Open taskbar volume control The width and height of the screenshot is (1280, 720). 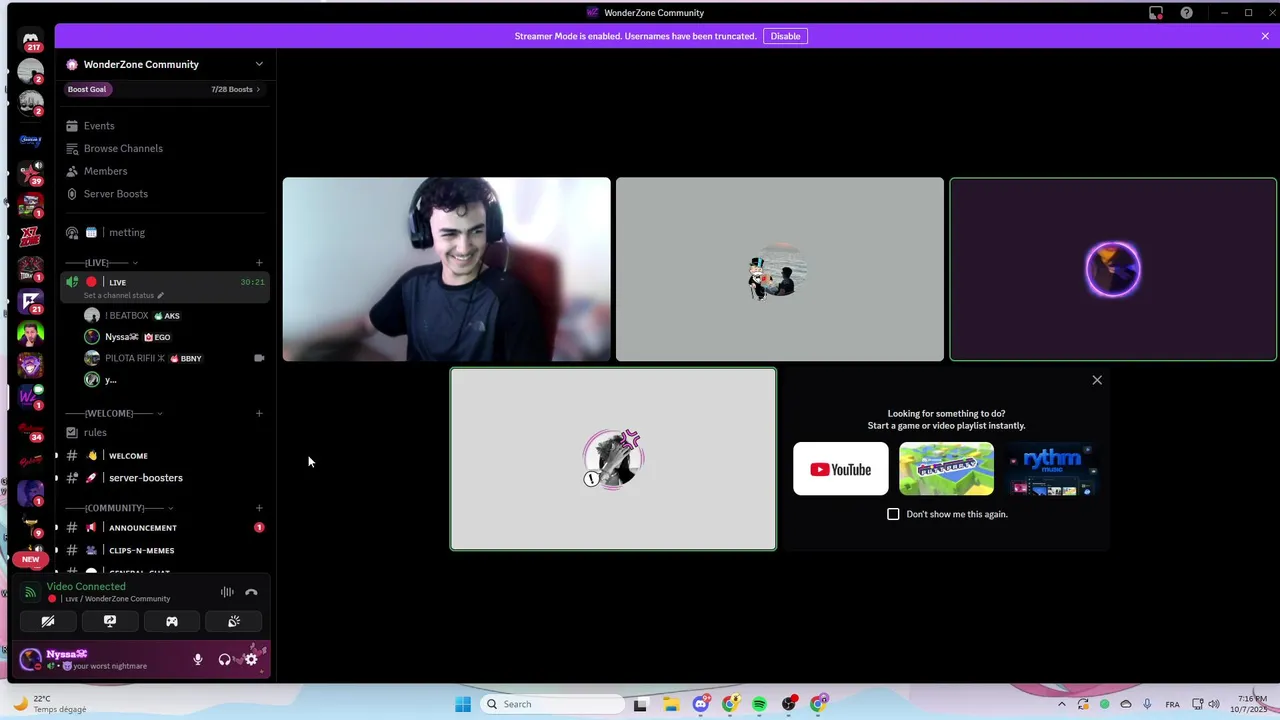coord(1215,704)
